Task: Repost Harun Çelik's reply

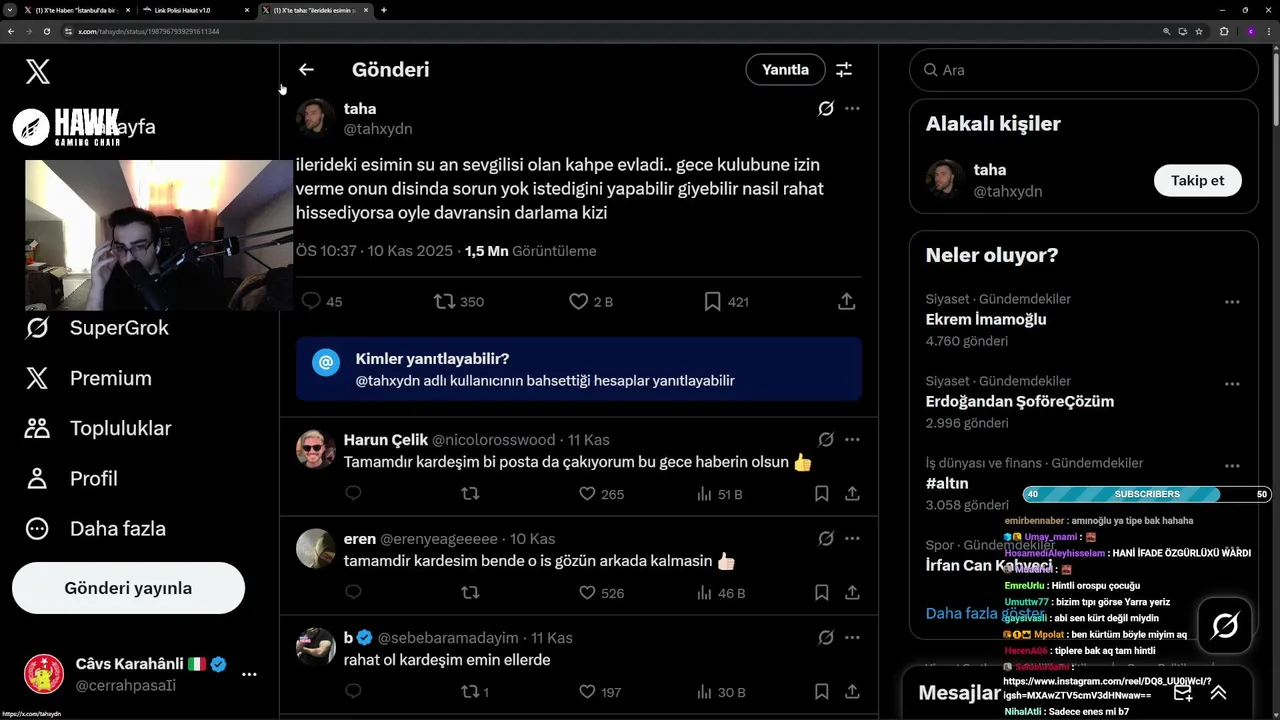Action: coord(470,493)
